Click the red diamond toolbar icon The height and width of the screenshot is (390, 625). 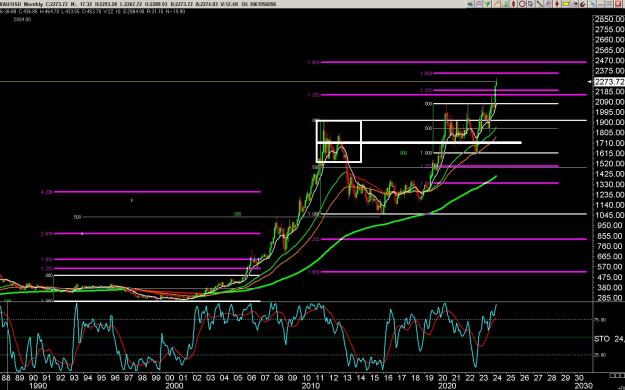point(513,4)
